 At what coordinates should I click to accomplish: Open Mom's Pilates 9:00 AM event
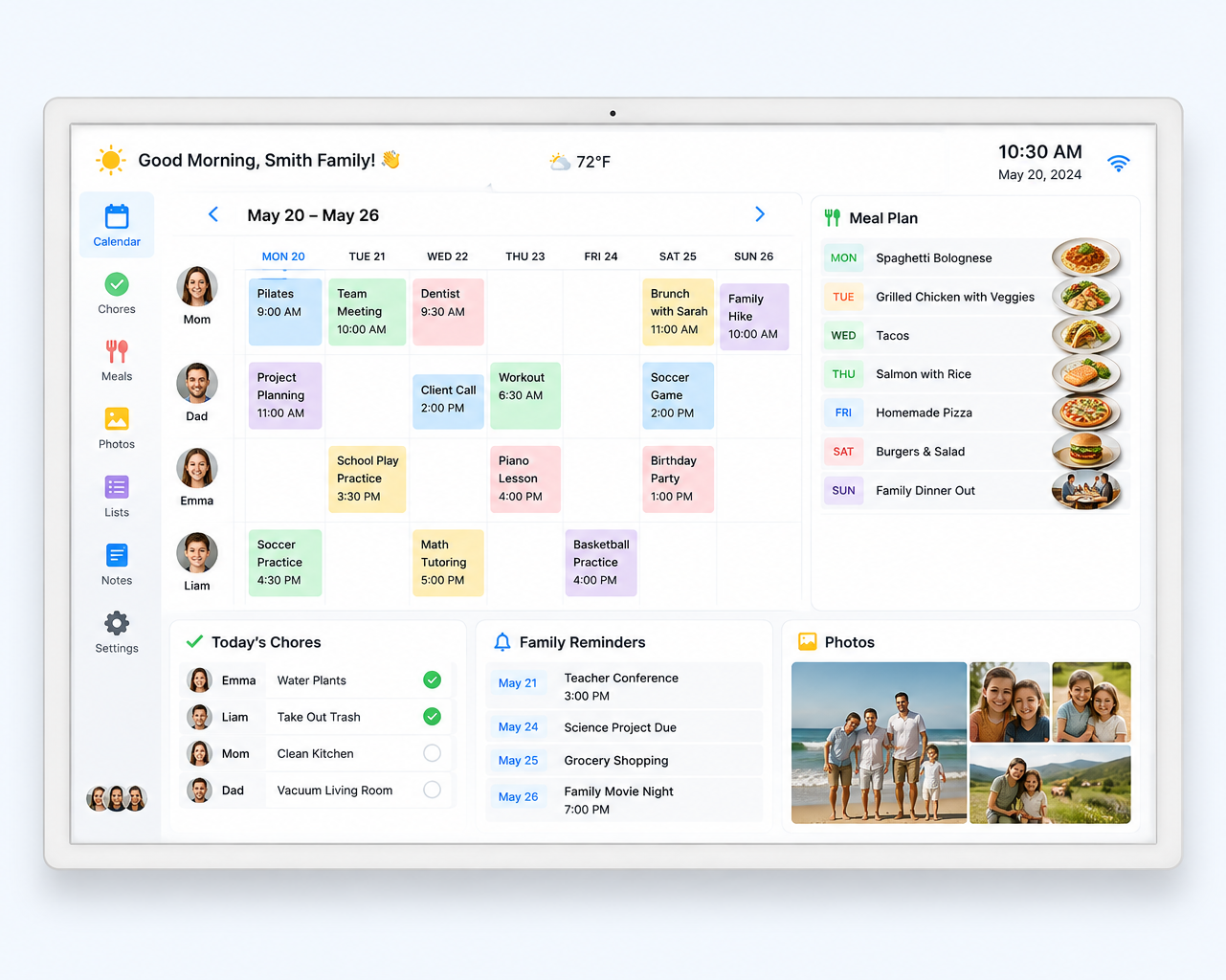(x=284, y=312)
